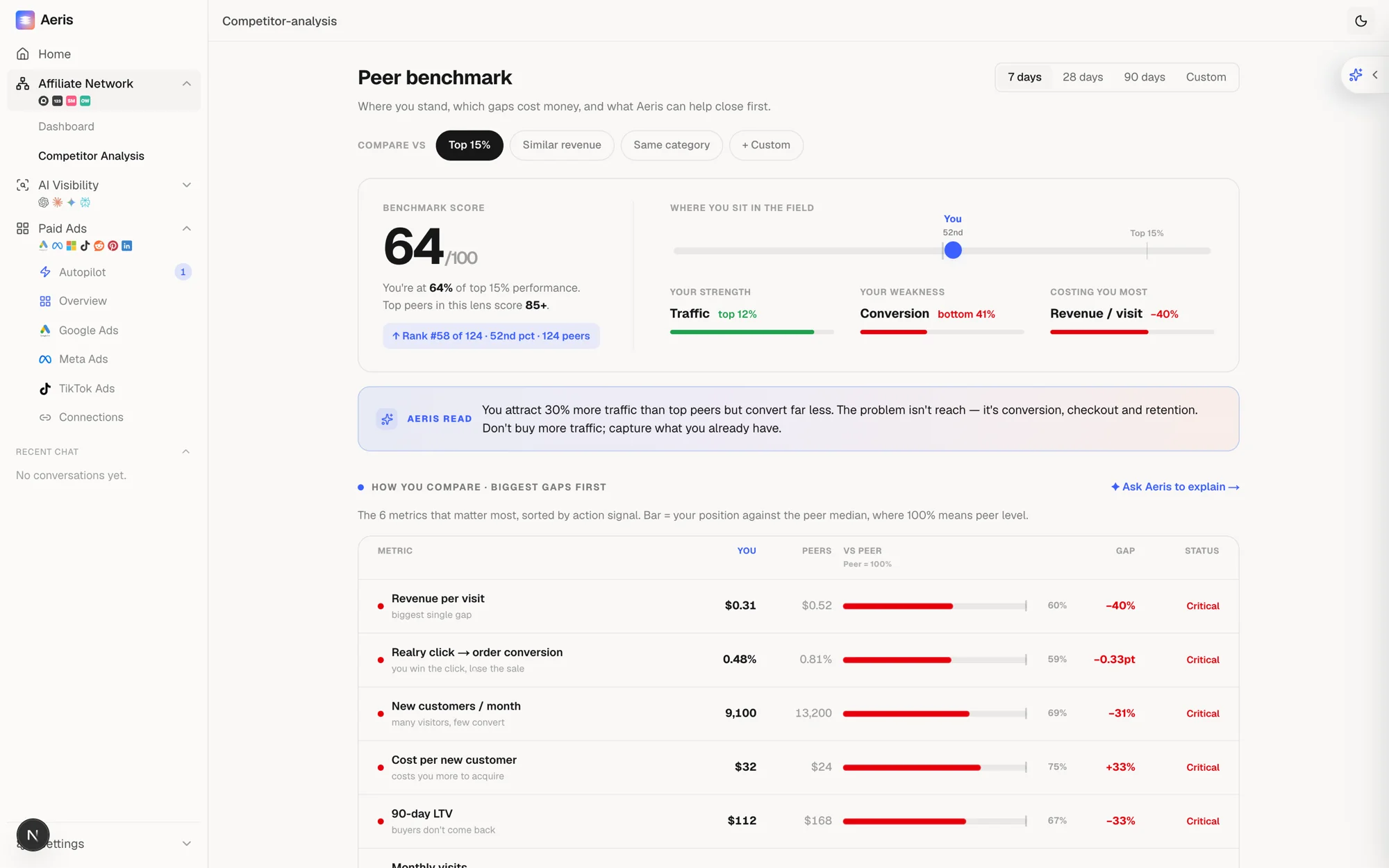The image size is (1389, 868).
Task: Collapse the side assistant panel arrow
Action: point(1375,75)
